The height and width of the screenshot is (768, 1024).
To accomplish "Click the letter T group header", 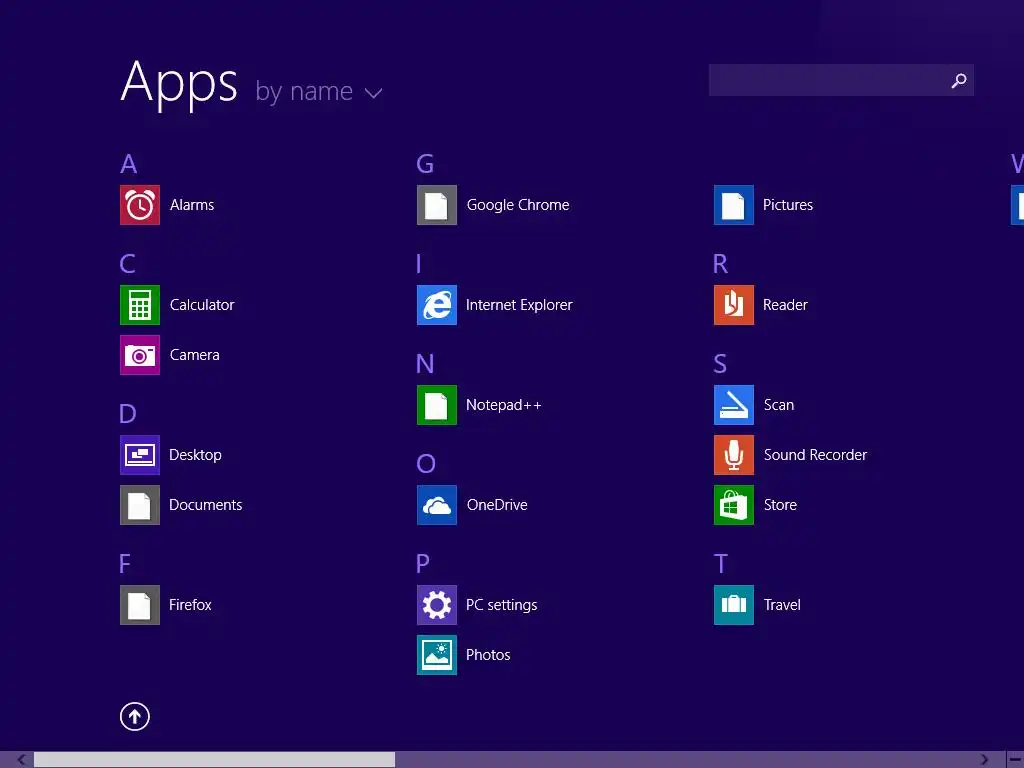I will point(721,564).
